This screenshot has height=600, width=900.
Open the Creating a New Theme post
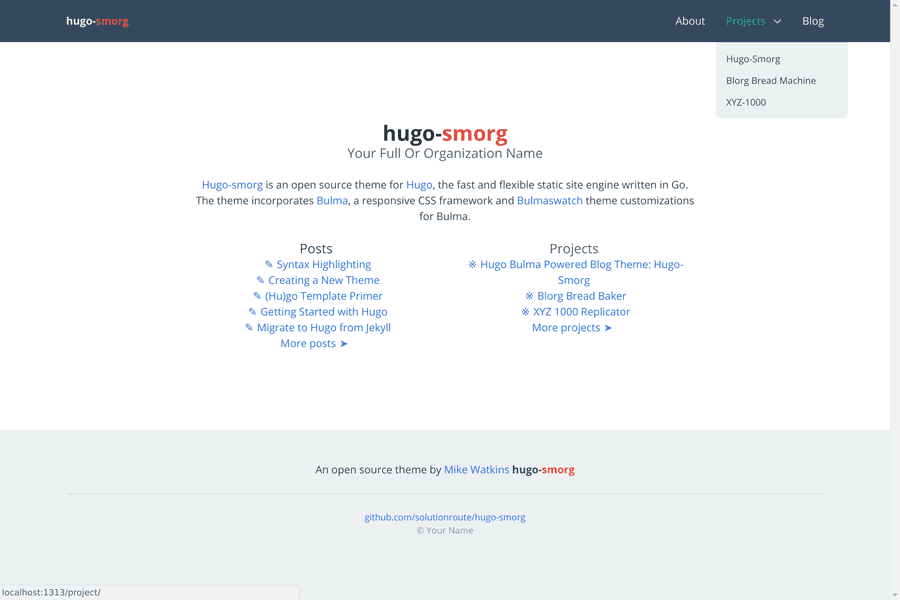pyautogui.click(x=324, y=280)
